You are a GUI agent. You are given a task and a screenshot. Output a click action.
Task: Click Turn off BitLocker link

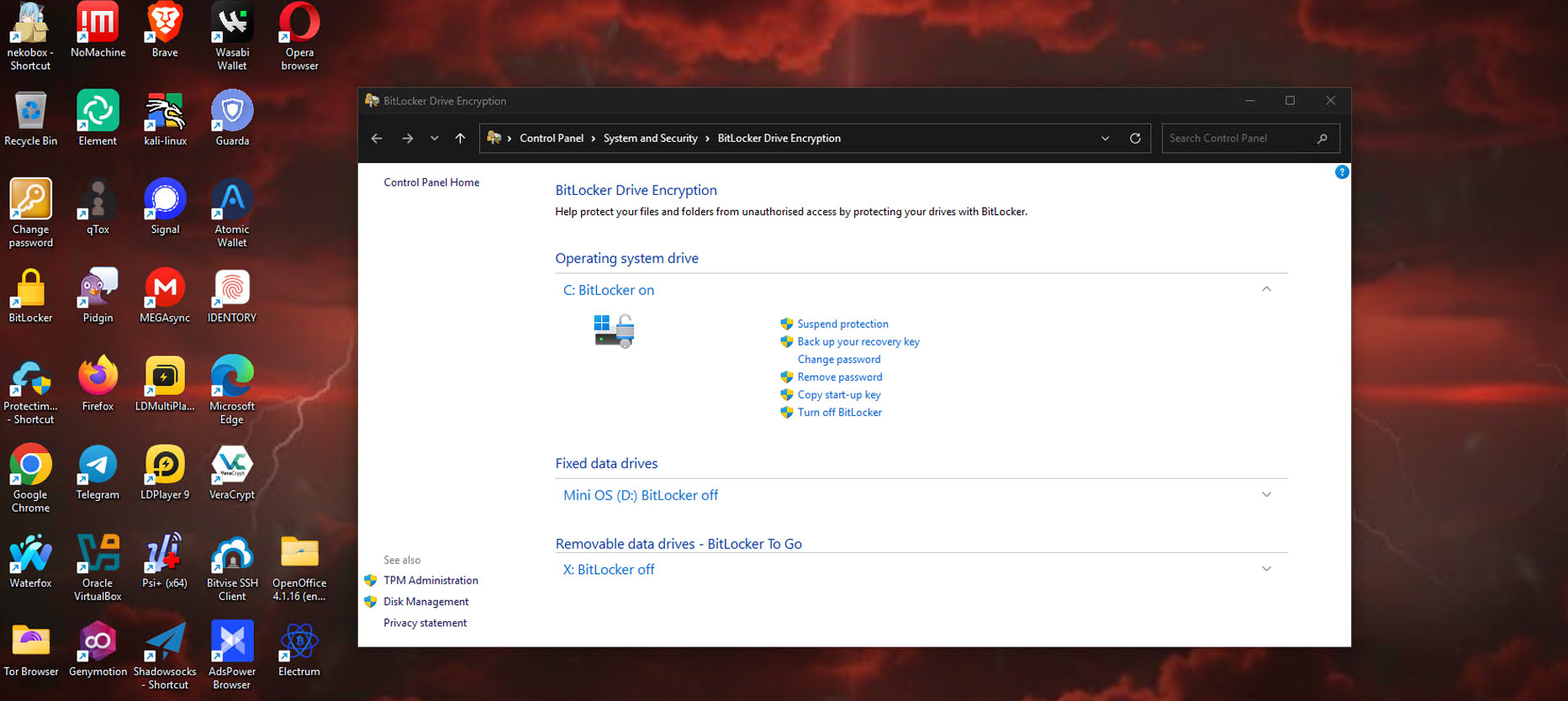pyautogui.click(x=840, y=413)
